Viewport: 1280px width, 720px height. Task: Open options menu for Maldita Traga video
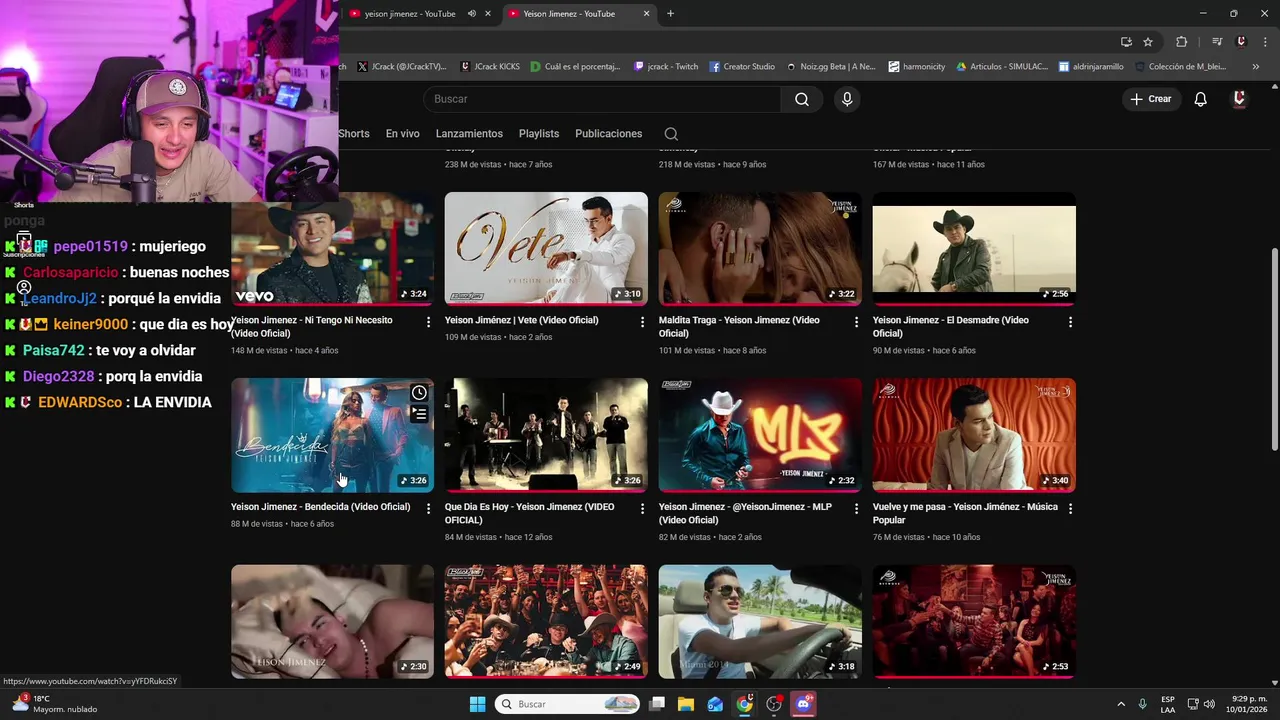pyautogui.click(x=856, y=322)
